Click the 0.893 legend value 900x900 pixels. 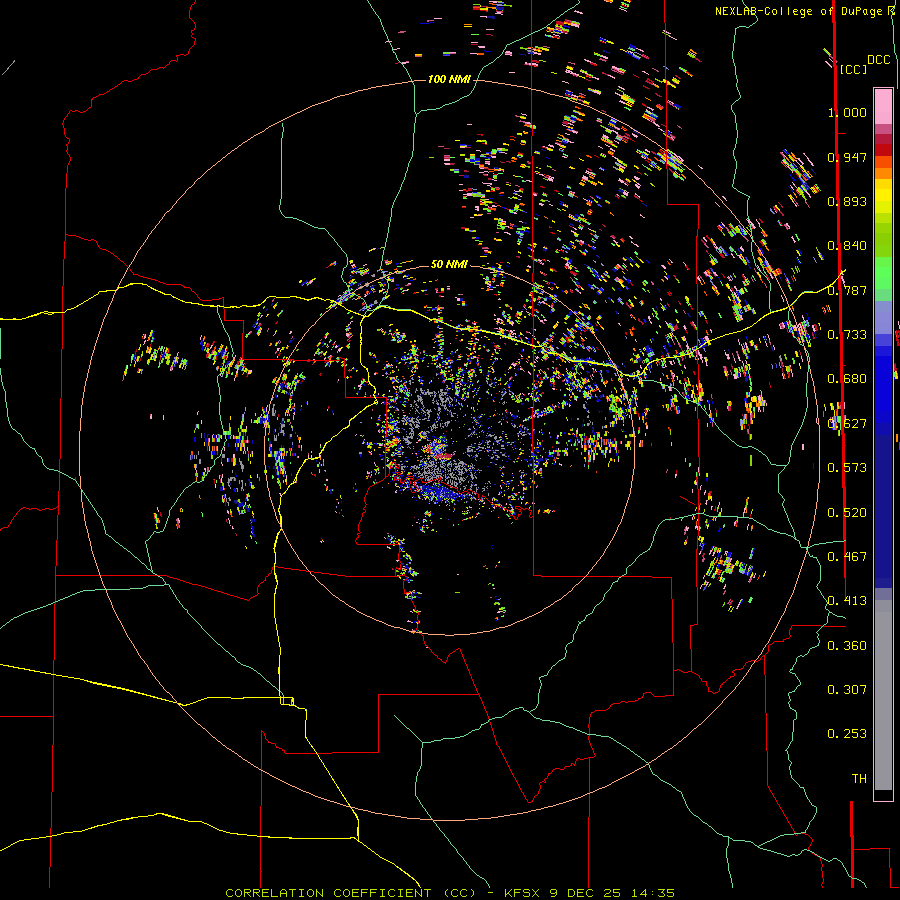click(847, 201)
